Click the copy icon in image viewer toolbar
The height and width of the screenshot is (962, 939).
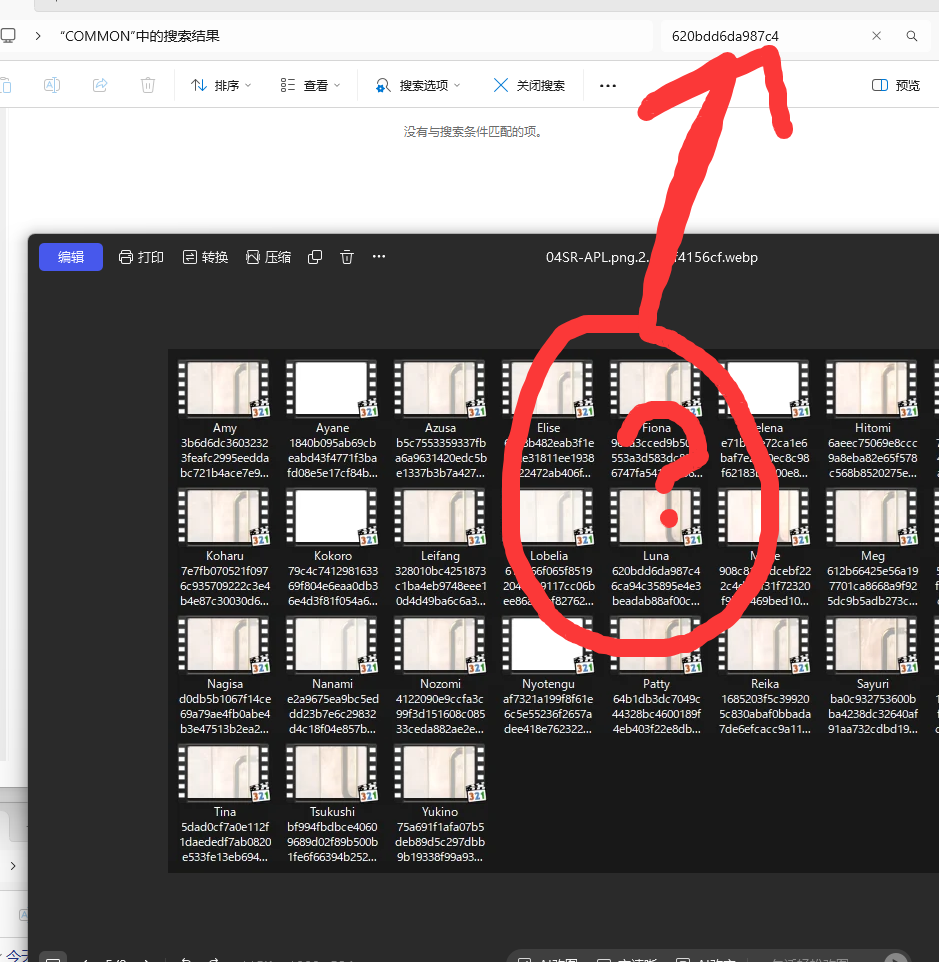pos(315,257)
